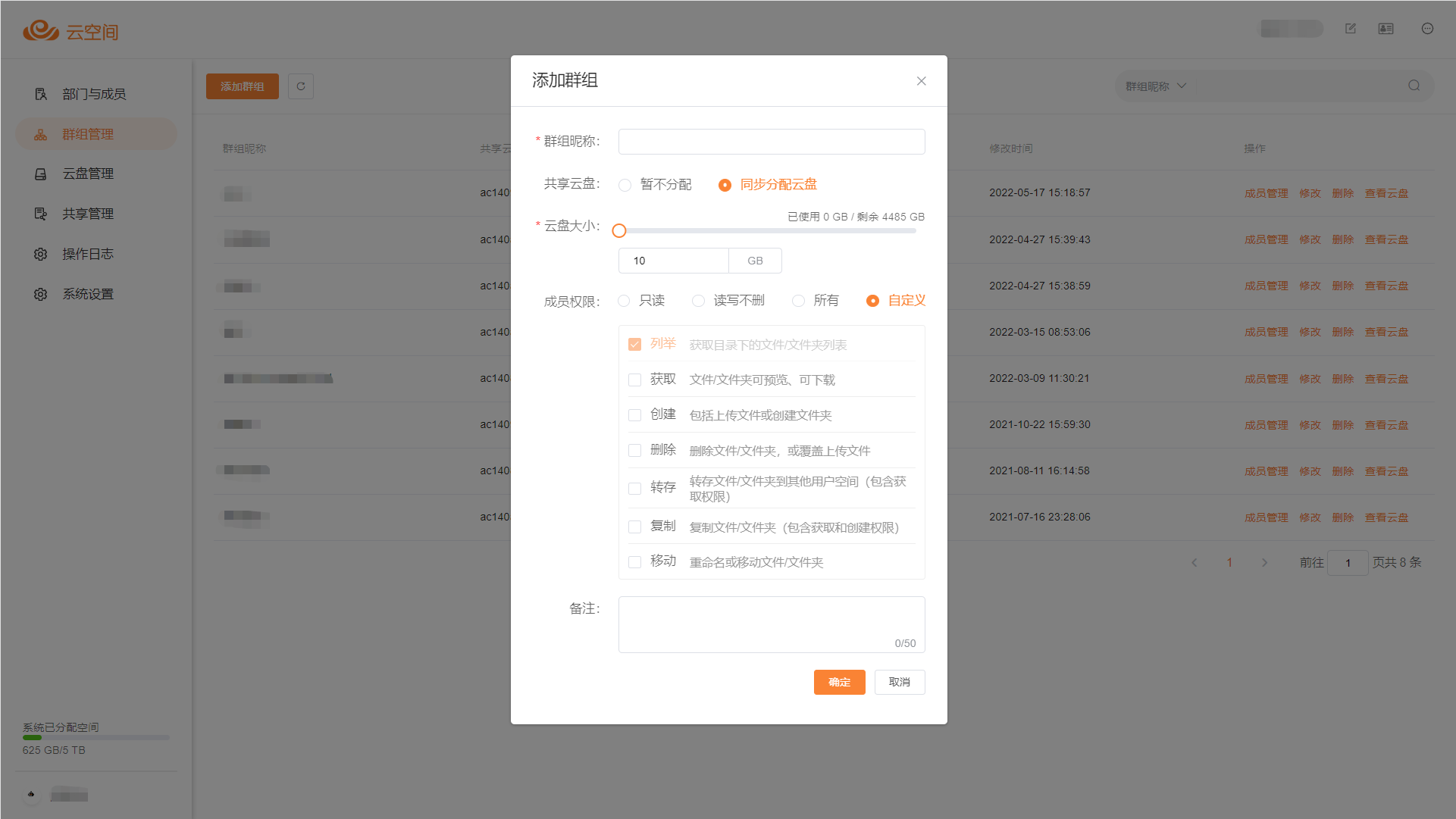Open 云盘管理 in the sidebar menu

[88, 173]
